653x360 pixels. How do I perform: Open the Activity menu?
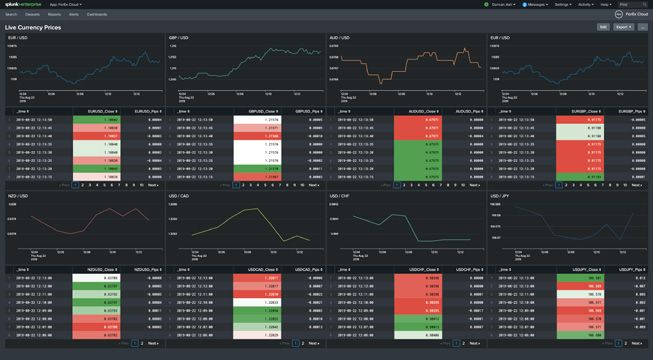586,5
